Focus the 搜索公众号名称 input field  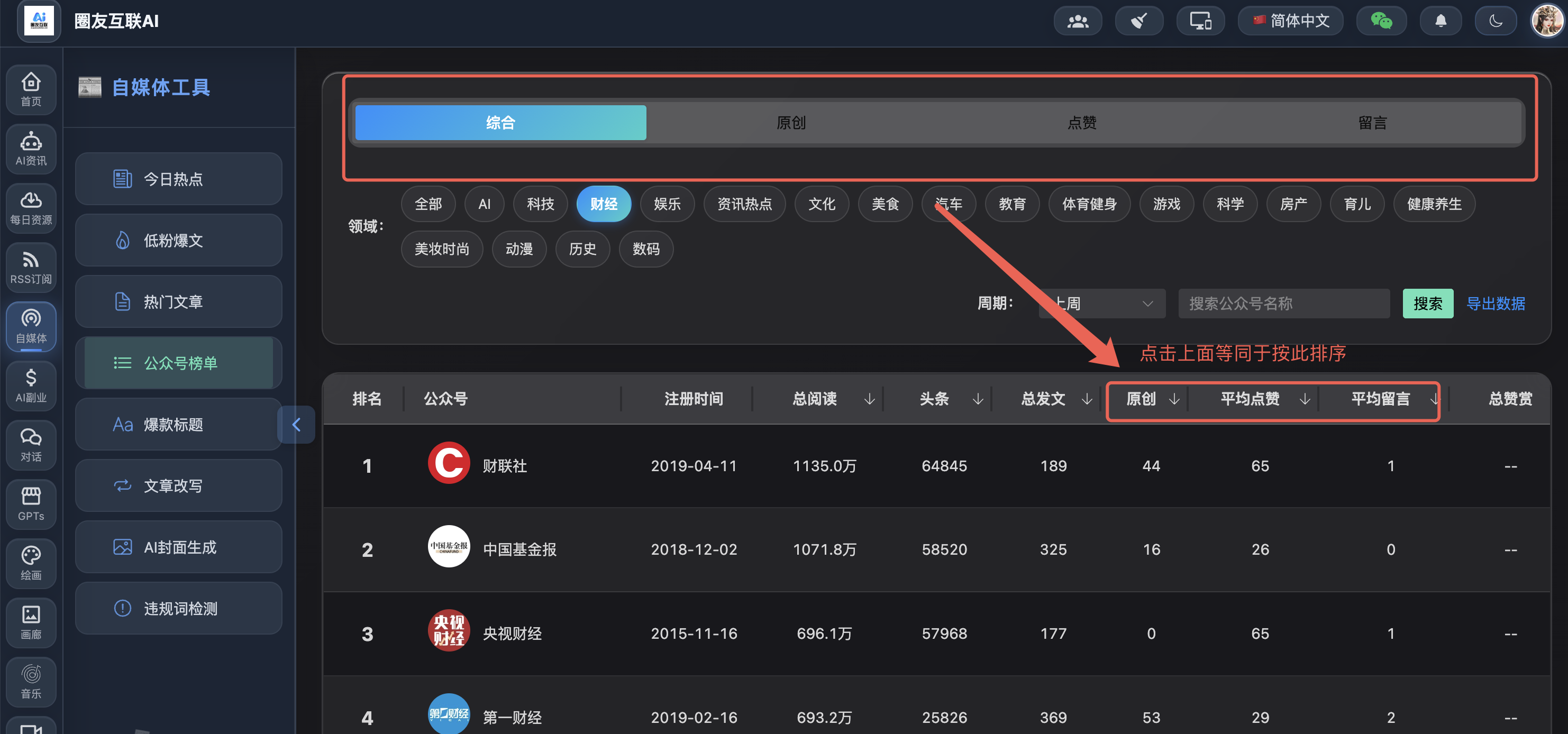(1284, 303)
